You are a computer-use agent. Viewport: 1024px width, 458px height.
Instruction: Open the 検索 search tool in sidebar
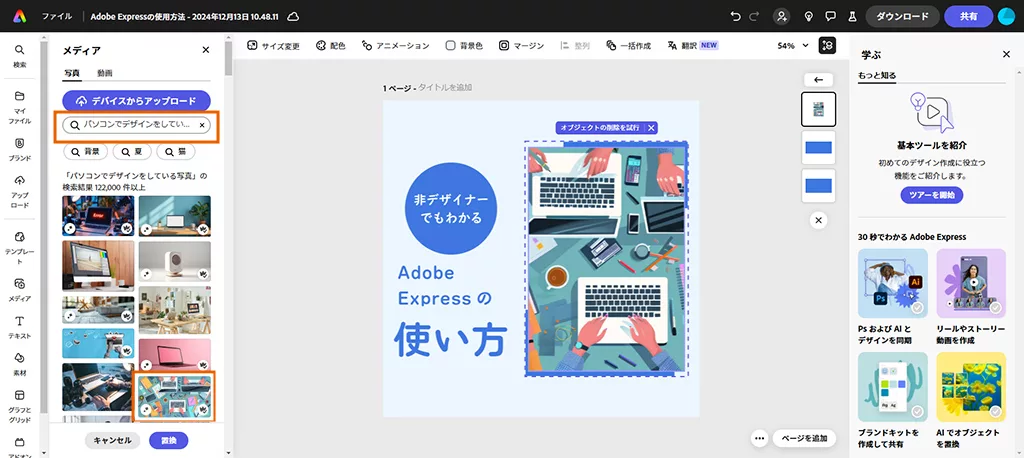20,56
